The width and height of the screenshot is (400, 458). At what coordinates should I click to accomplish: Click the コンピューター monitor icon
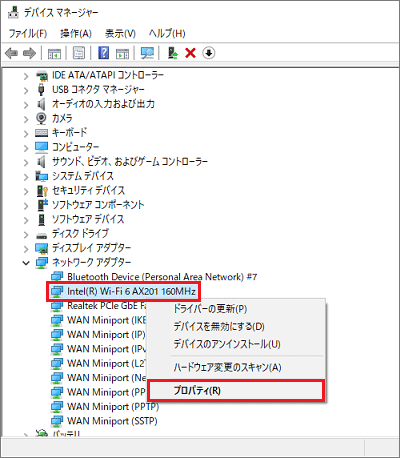coord(41,147)
